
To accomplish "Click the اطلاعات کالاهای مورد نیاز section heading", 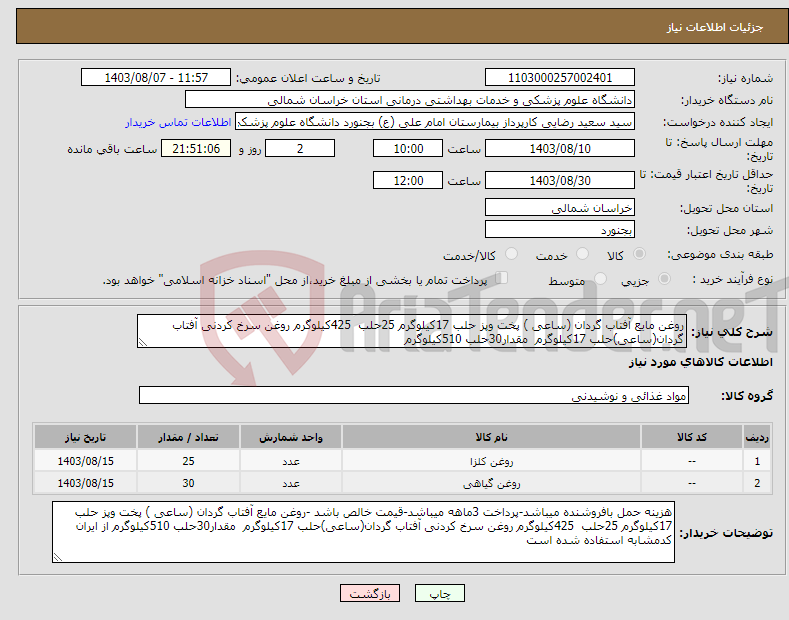I will [700, 362].
